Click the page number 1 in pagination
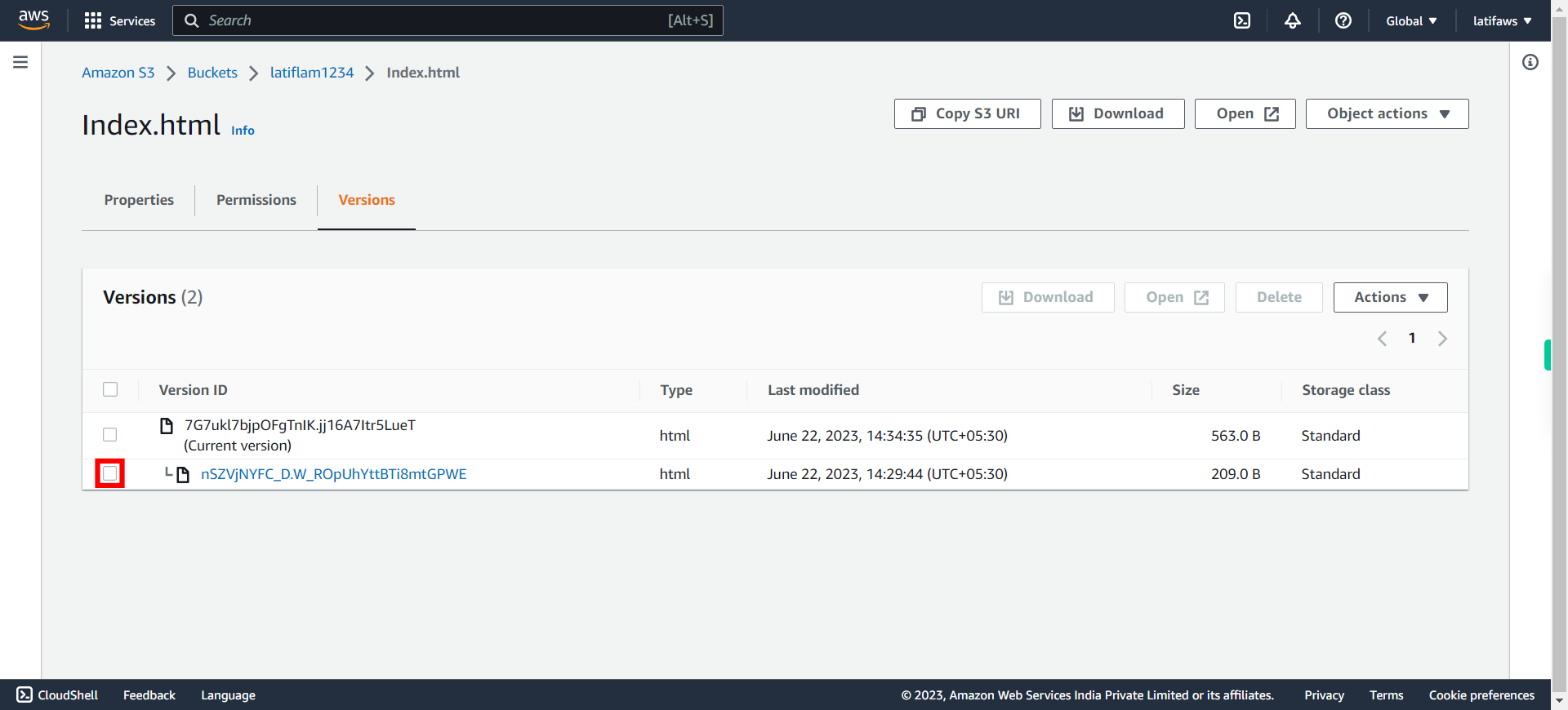Viewport: 1568px width, 710px height. tap(1412, 338)
